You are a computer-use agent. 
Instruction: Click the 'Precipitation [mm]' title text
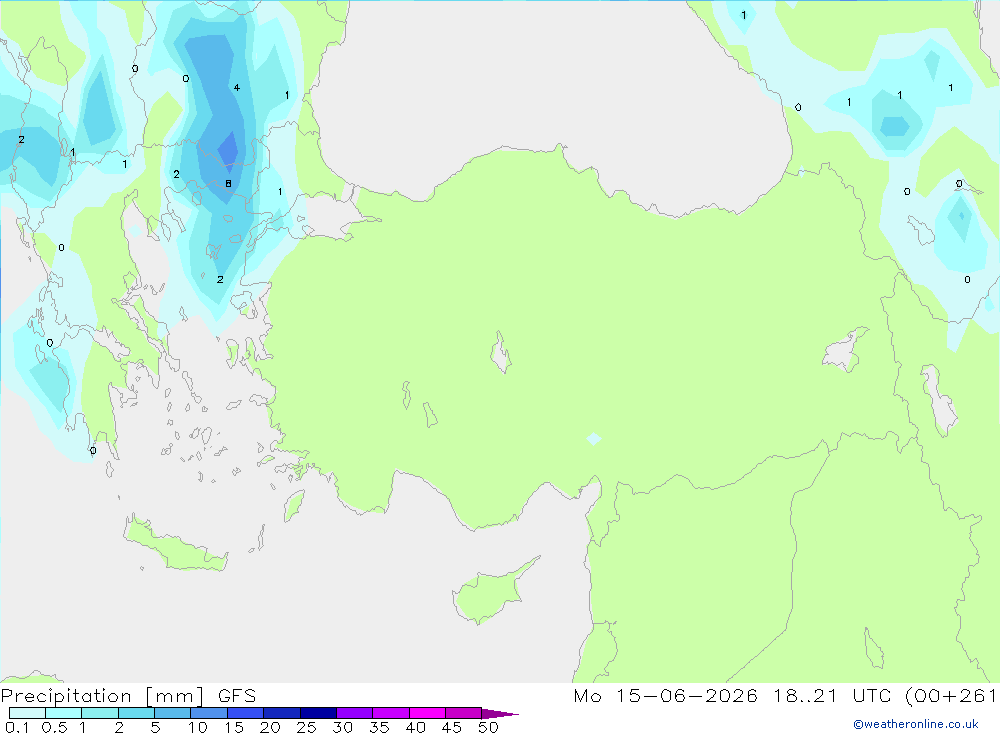[x=103, y=696]
